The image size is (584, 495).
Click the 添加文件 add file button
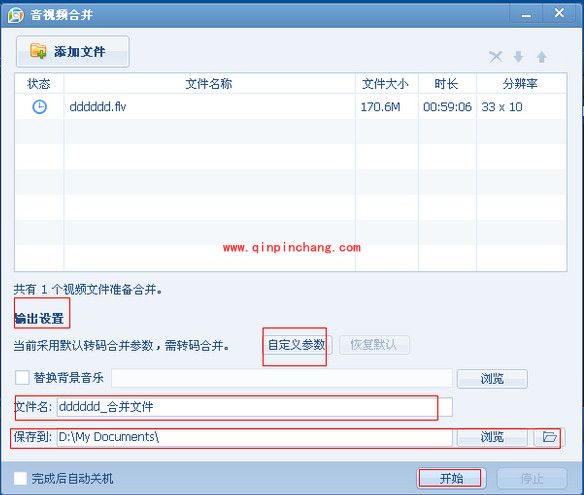tap(73, 51)
